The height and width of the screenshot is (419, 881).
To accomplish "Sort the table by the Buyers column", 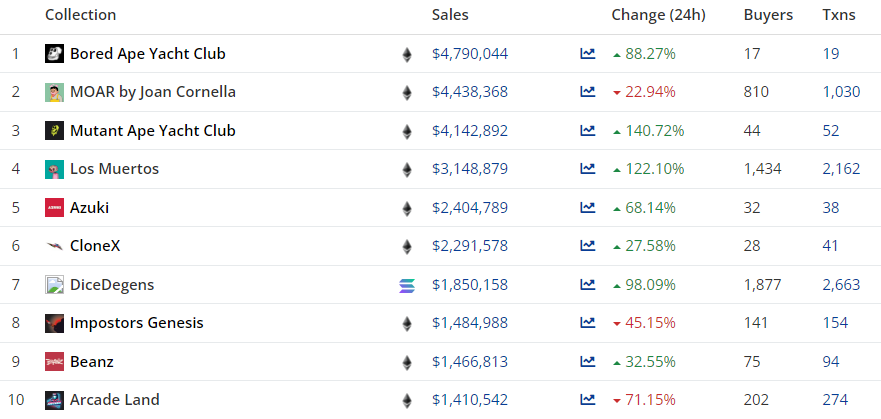I will tap(768, 15).
